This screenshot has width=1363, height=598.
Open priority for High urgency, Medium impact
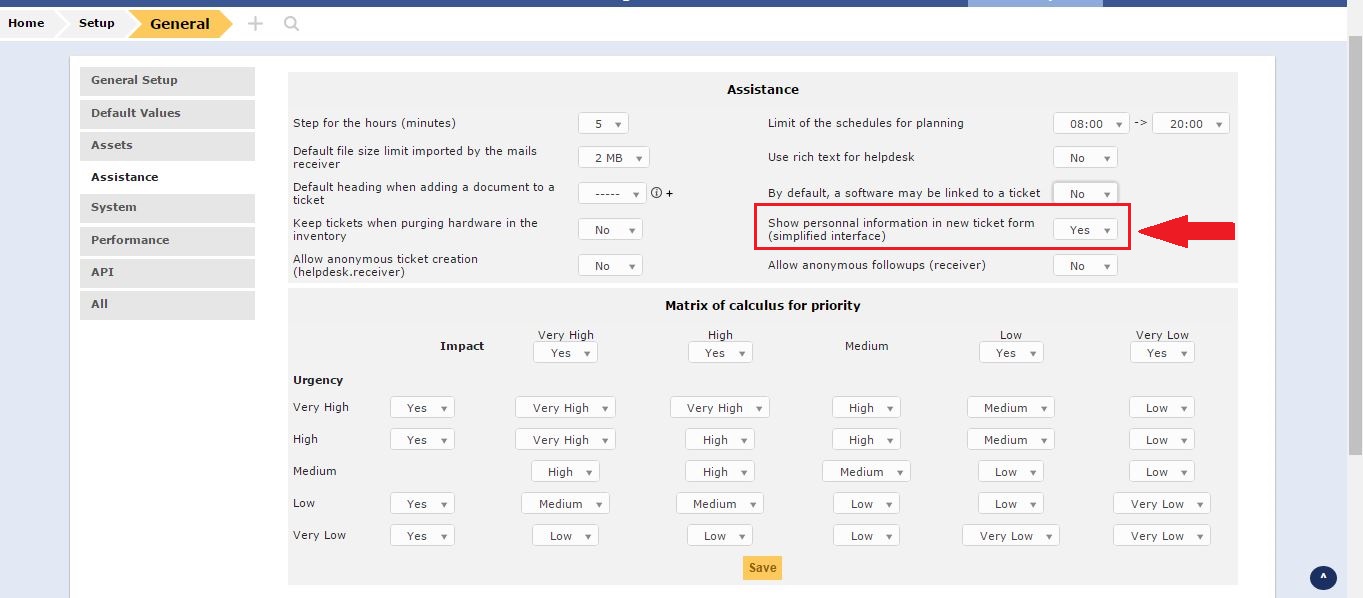866,440
